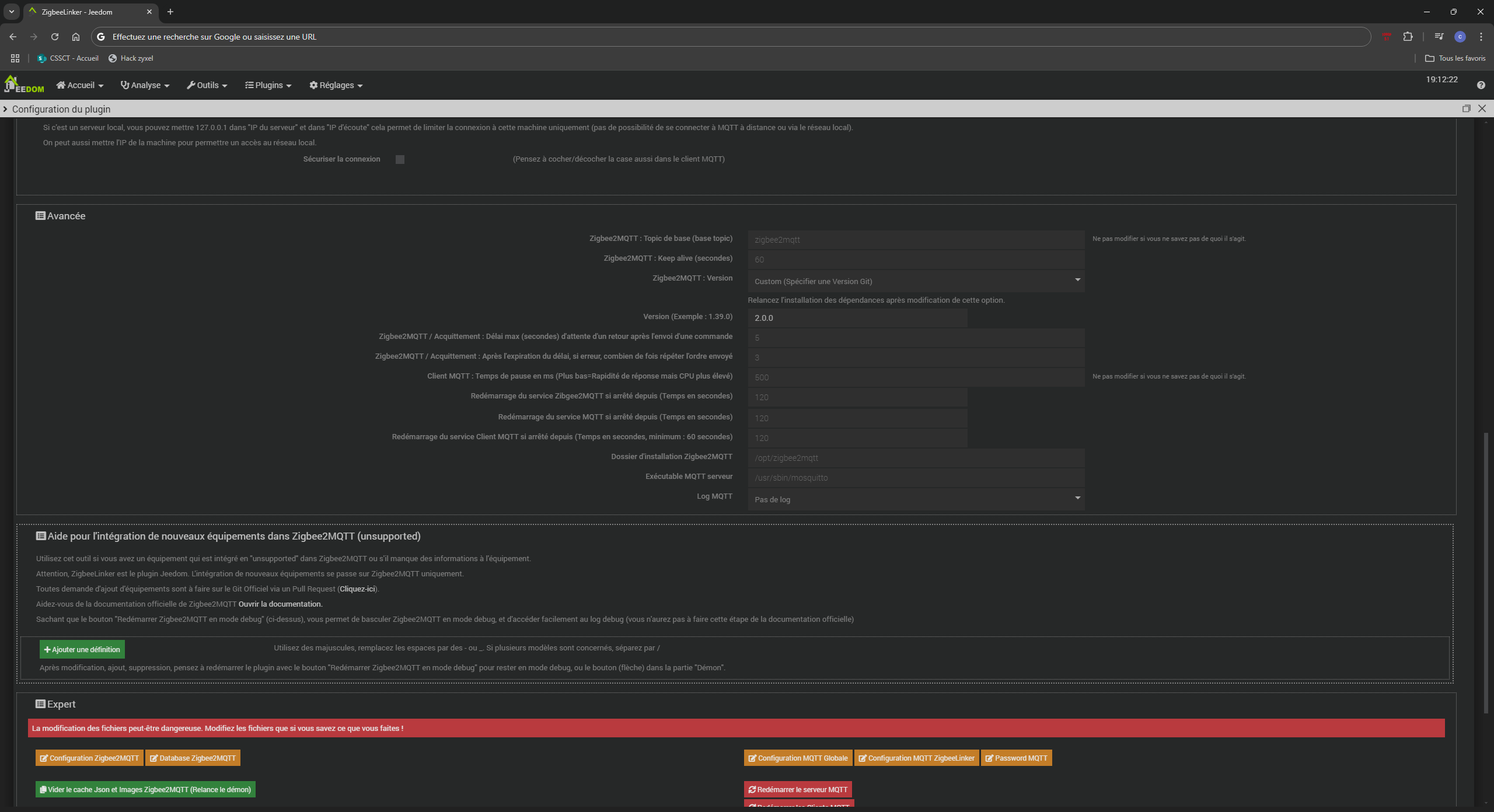Follow the Ouvrir la documentation link
The image size is (1494, 812).
click(280, 604)
